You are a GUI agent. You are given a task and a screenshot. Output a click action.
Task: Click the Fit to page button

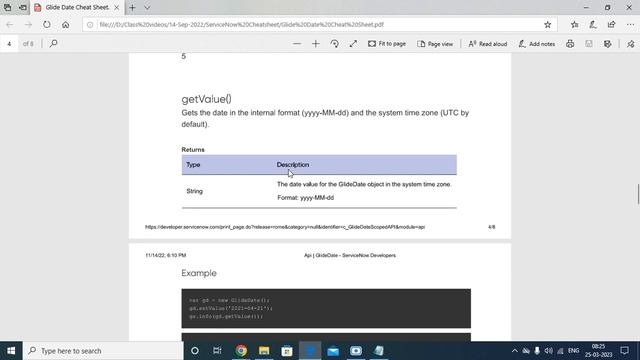387,44
